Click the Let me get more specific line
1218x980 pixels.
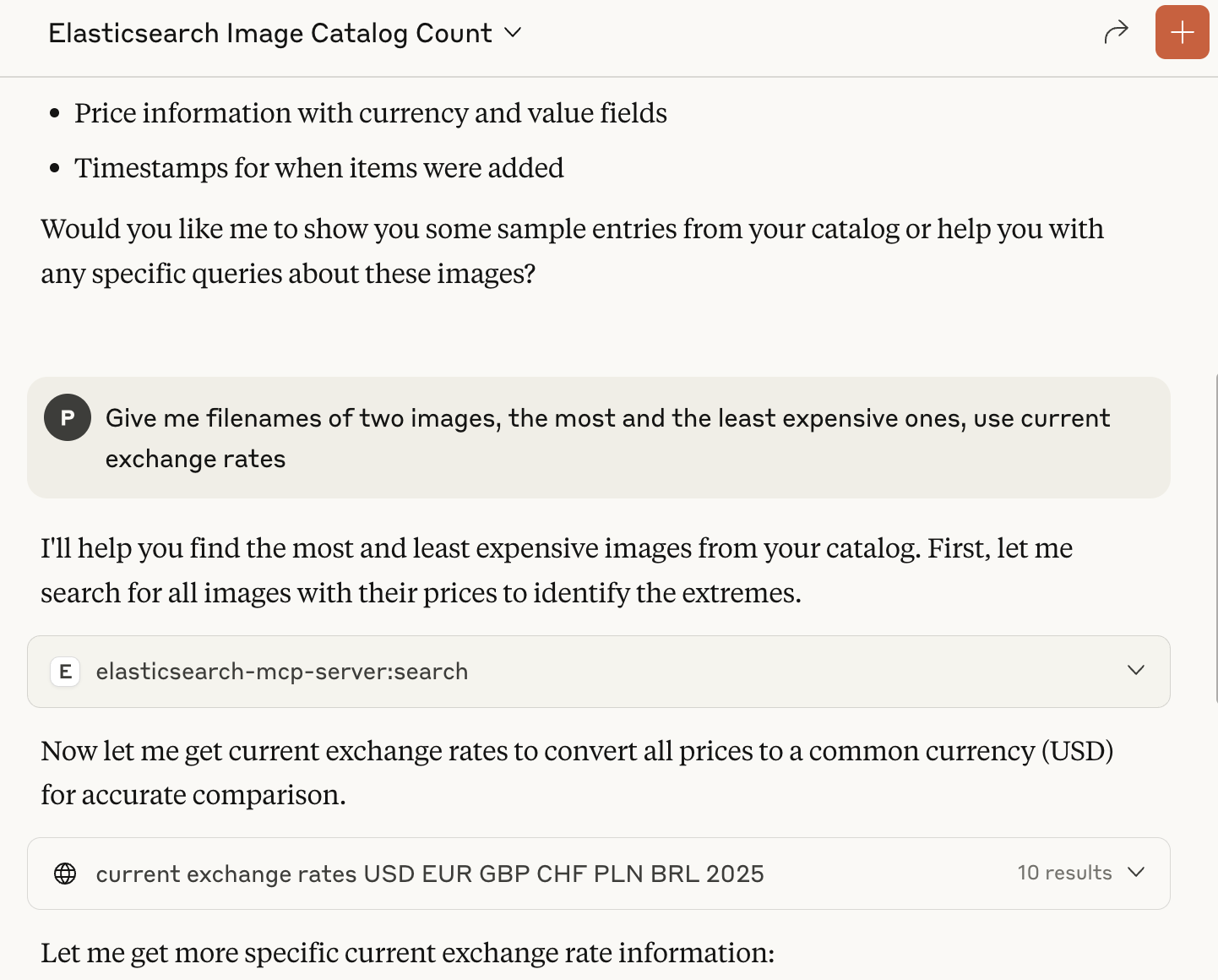coord(407,953)
